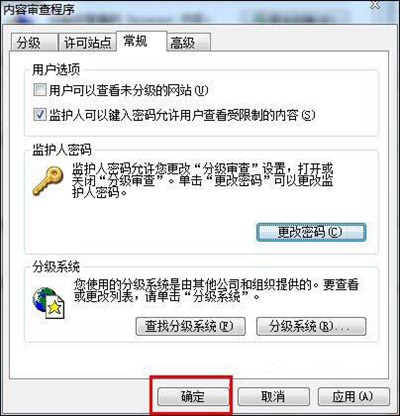Image resolution: width=400 pixels, height=416 pixels.
Task: Switch to the 分级 tab
Action: click(33, 43)
